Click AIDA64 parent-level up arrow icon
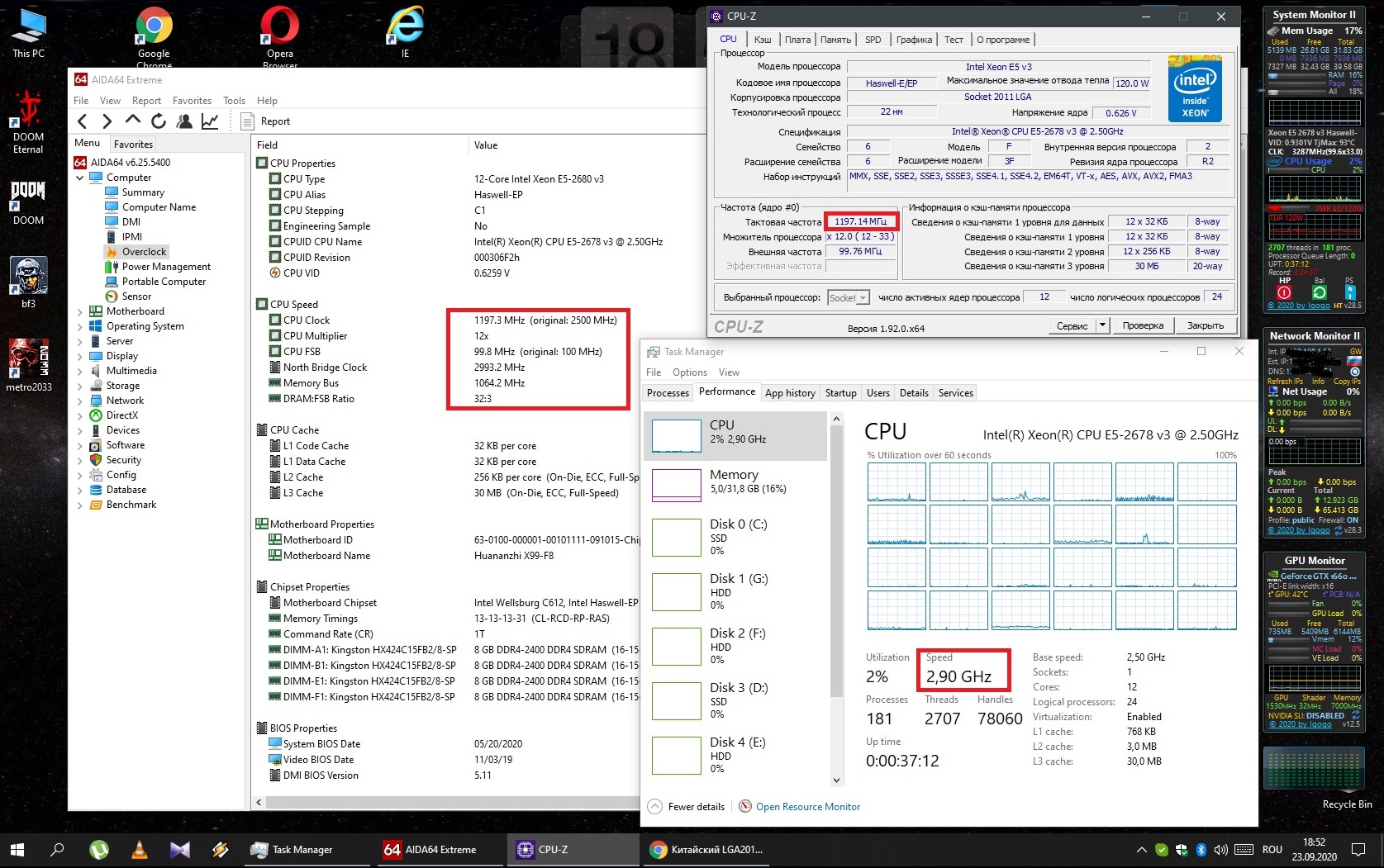The width and height of the screenshot is (1384, 868). pos(132,121)
